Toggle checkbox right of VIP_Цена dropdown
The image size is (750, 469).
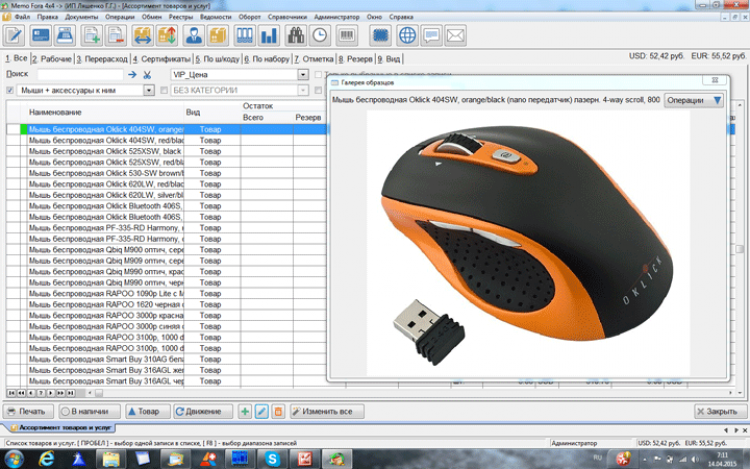pyautogui.click(x=318, y=75)
